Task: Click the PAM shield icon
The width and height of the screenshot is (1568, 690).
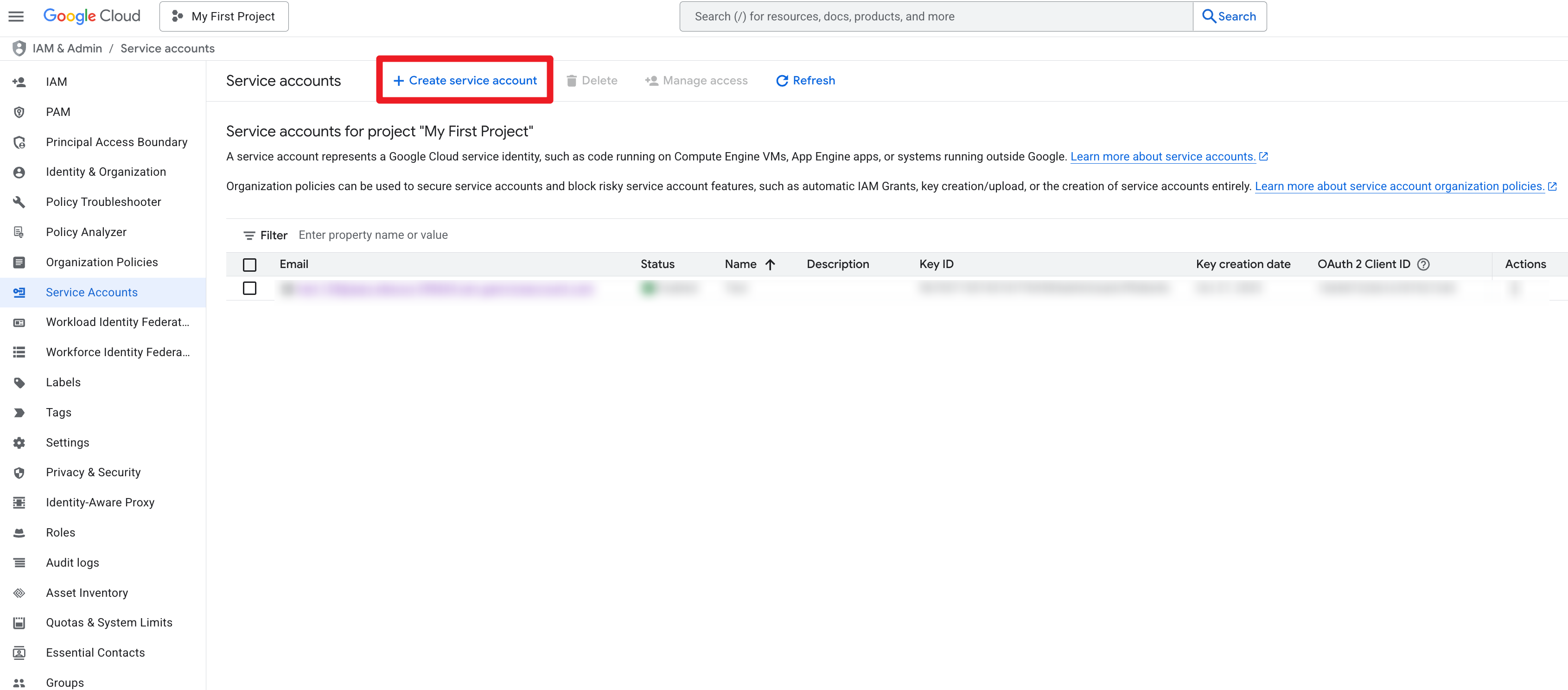Action: coord(19,112)
